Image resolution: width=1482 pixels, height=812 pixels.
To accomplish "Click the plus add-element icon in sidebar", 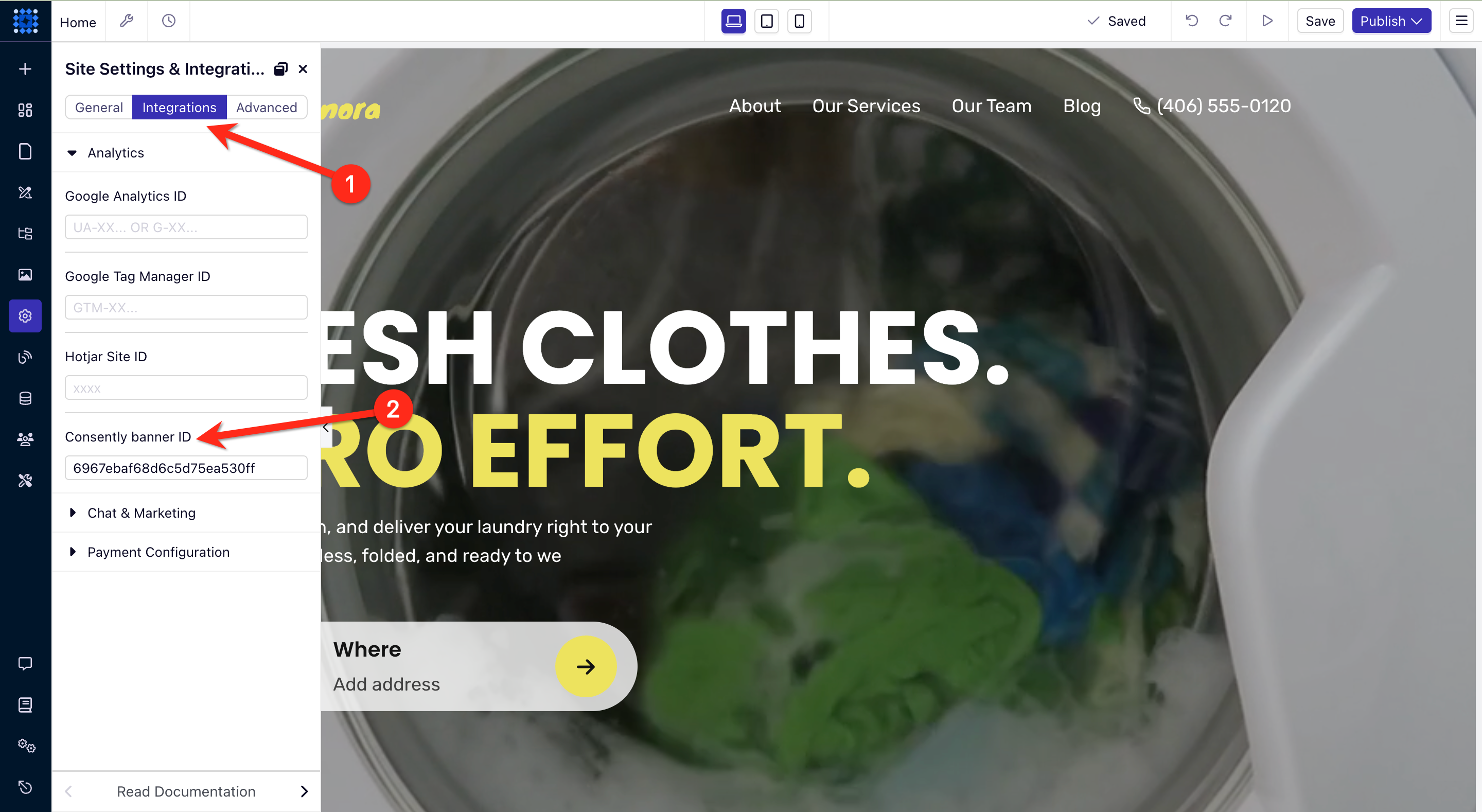I will coord(25,69).
